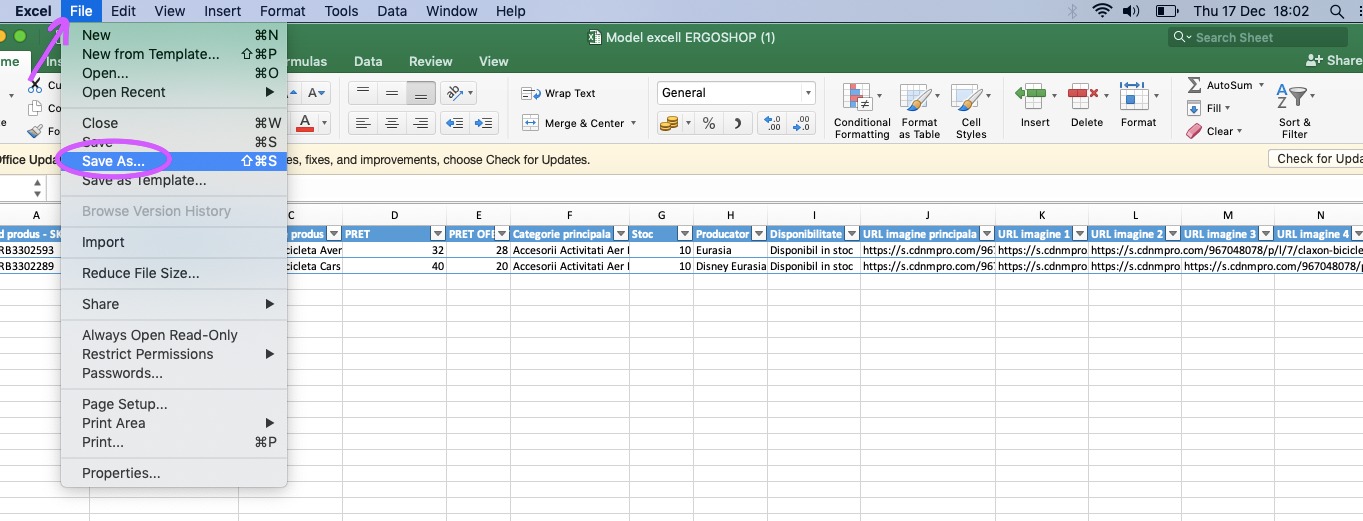This screenshot has width=1363, height=521.
Task: Select New from Template... menu item
Action: click(174, 54)
